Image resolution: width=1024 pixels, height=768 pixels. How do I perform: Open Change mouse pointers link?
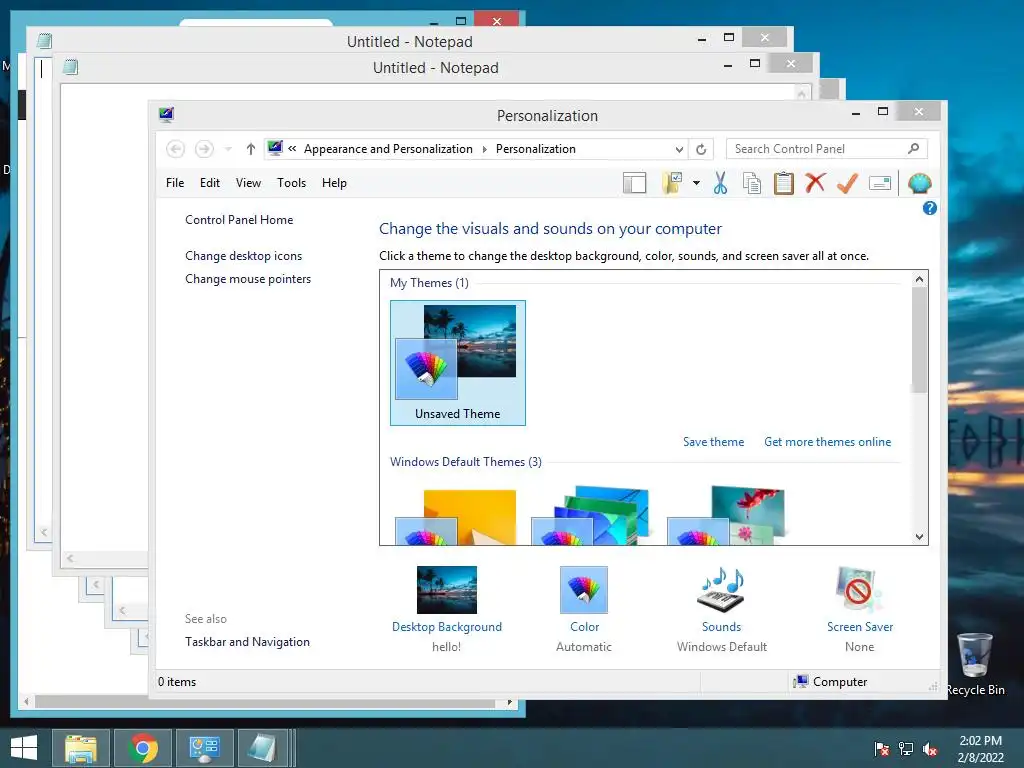point(248,279)
